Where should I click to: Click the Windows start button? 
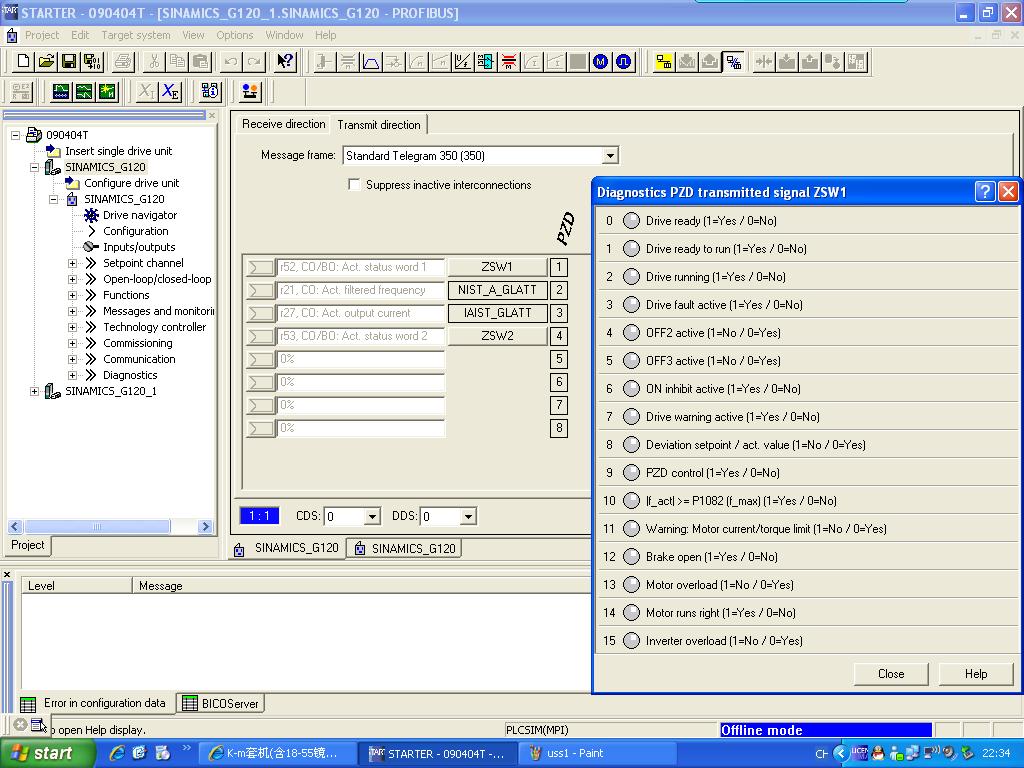point(46,753)
